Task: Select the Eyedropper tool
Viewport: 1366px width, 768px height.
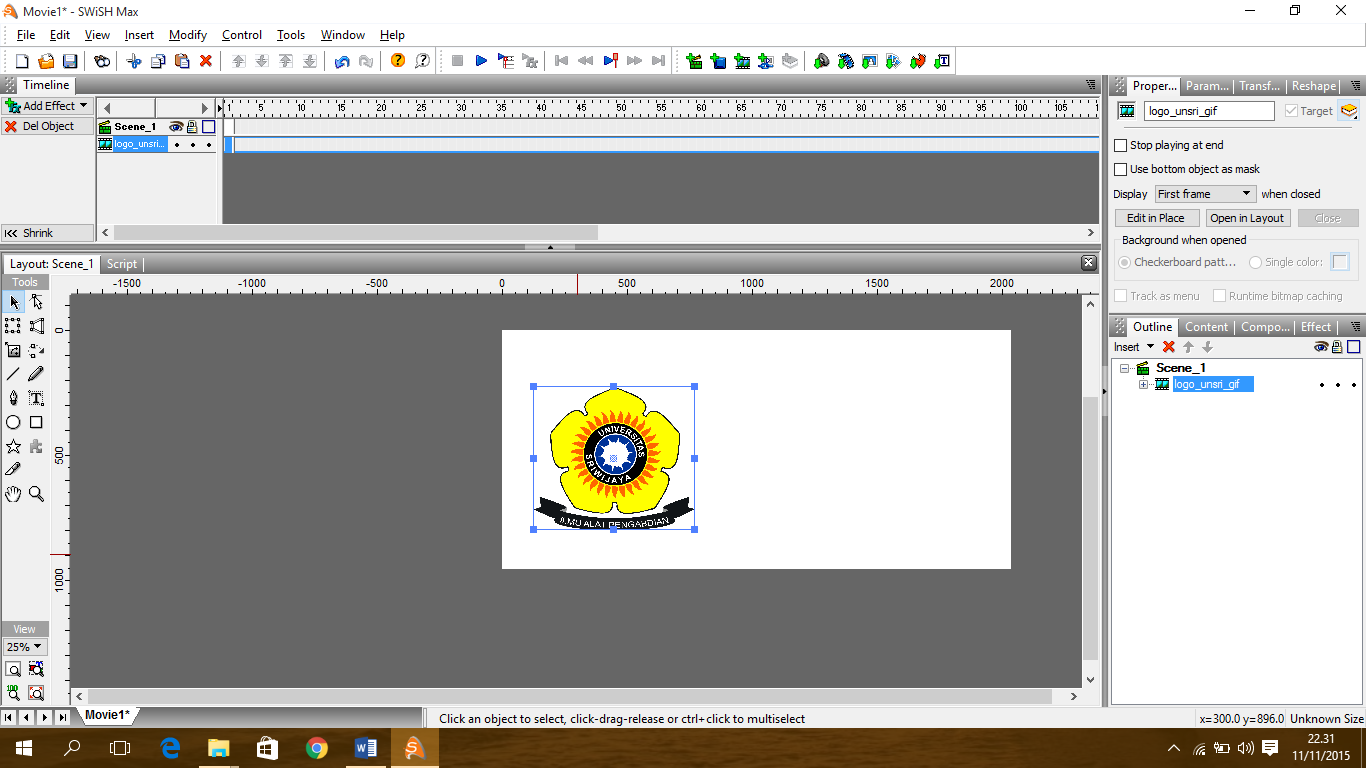Action: tap(14, 469)
